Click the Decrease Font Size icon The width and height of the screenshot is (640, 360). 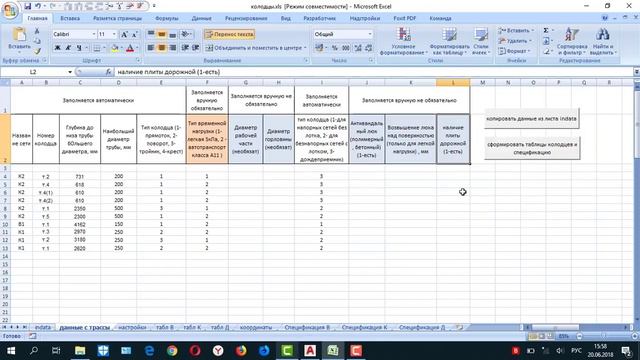point(134,34)
